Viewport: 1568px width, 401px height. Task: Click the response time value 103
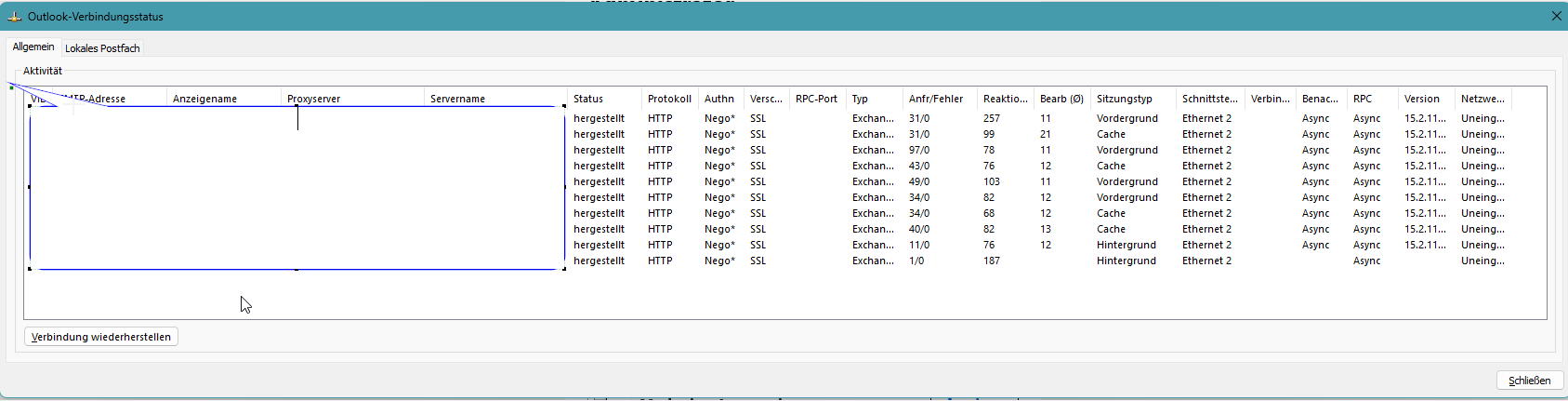click(992, 181)
